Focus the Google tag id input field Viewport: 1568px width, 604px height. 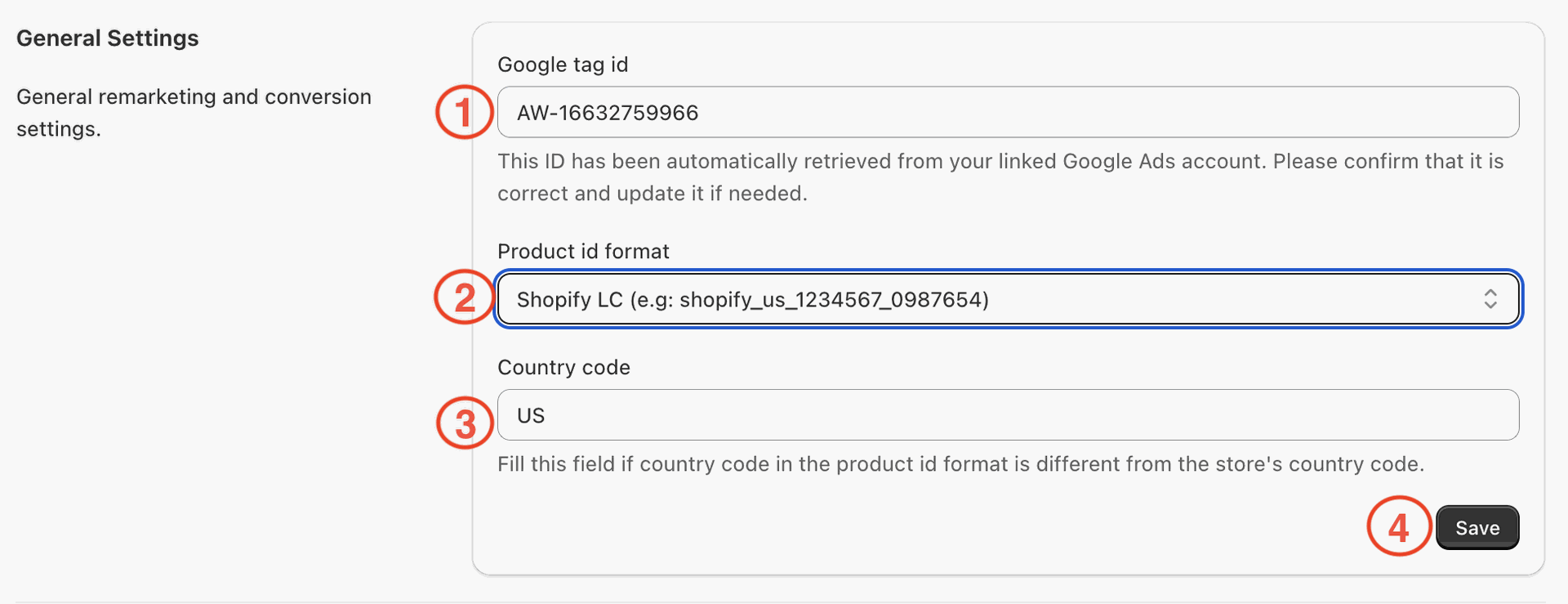(x=1007, y=112)
